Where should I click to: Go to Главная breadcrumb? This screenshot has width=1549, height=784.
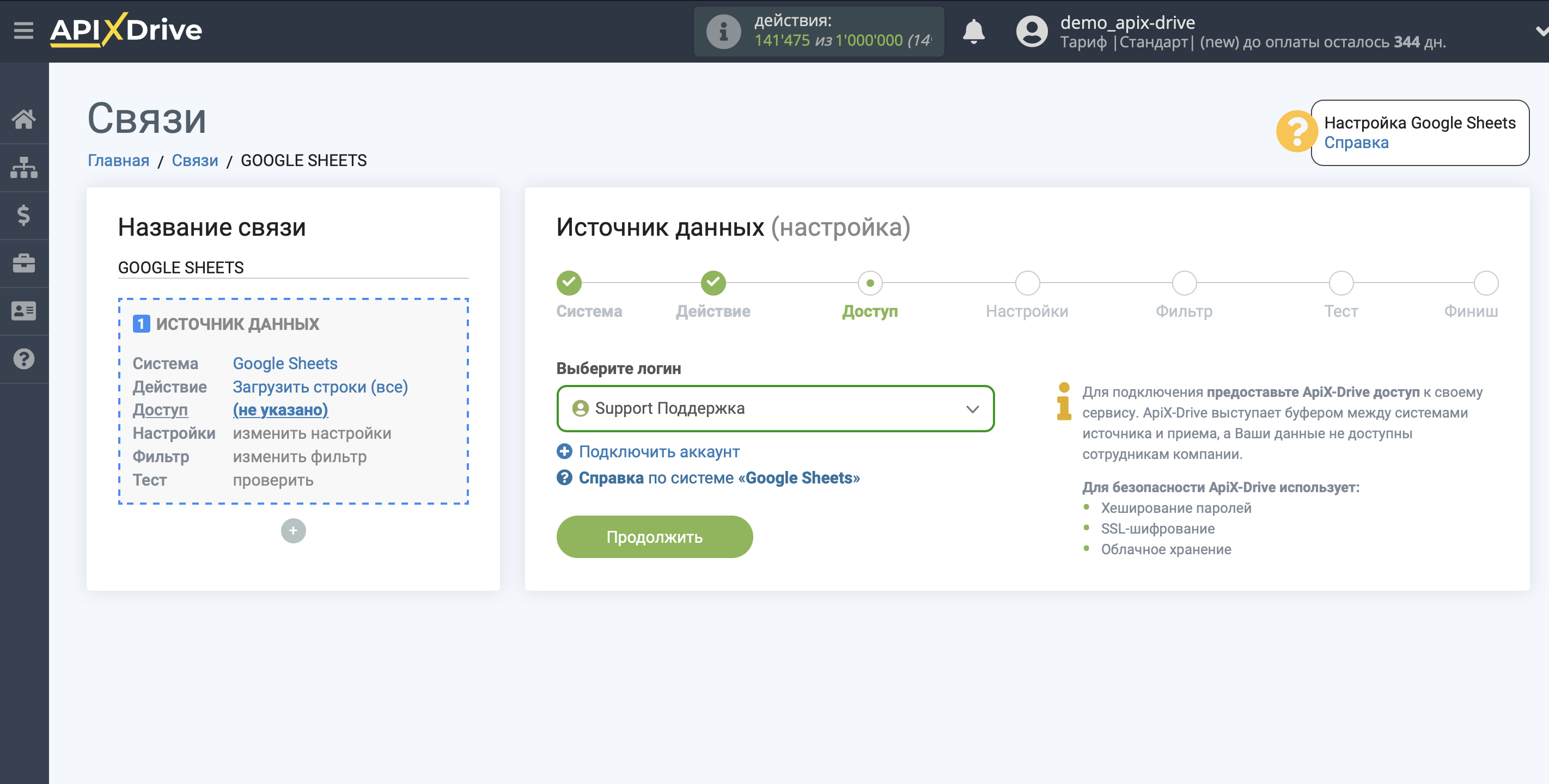118,161
